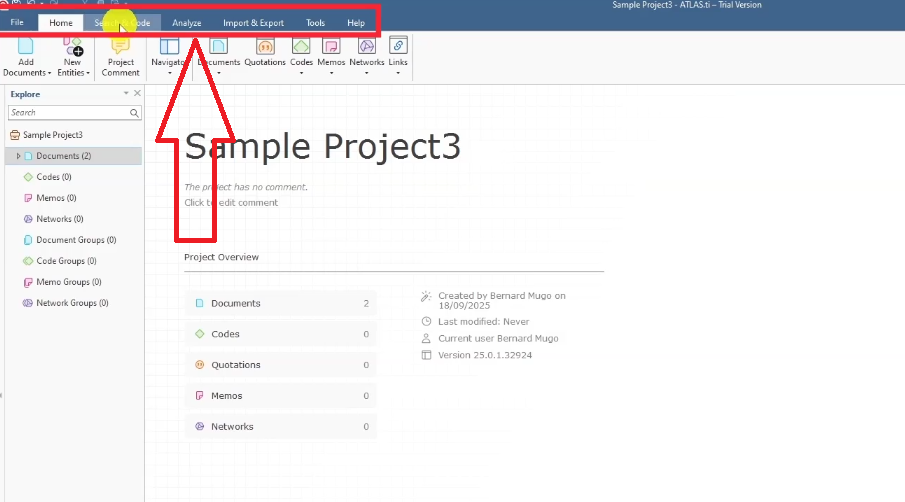
Task: Expand the Documents (2) tree node
Action: tap(18, 156)
